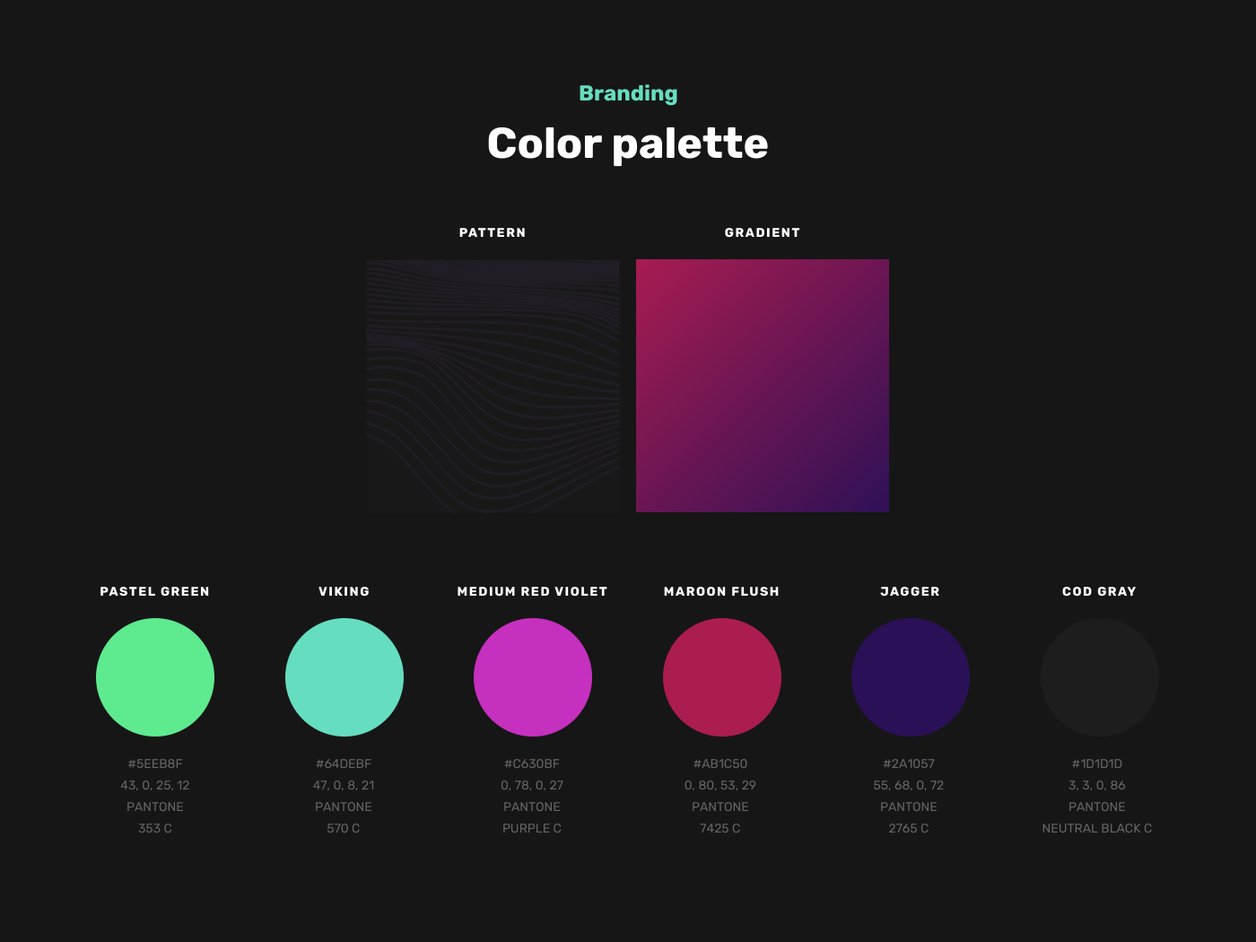The width and height of the screenshot is (1256, 942).
Task: Click the magenta-to-purple gradient square
Action: pos(762,386)
